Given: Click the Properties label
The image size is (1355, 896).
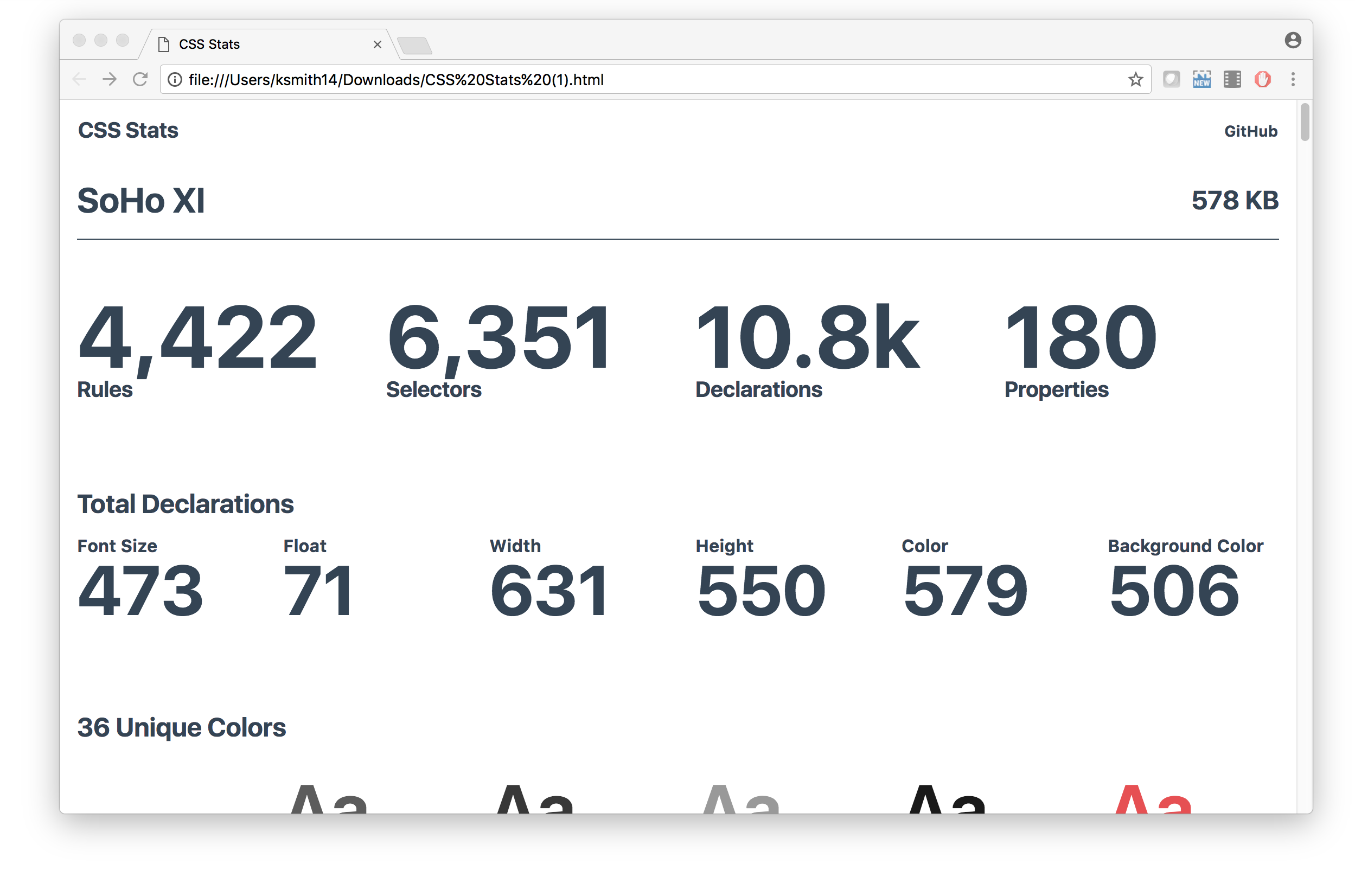Looking at the screenshot, I should coord(1056,391).
